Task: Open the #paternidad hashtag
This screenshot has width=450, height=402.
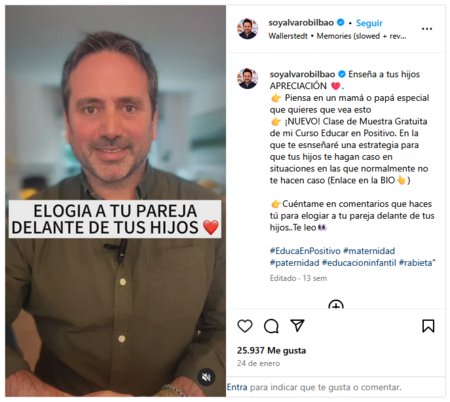Action: [294, 263]
